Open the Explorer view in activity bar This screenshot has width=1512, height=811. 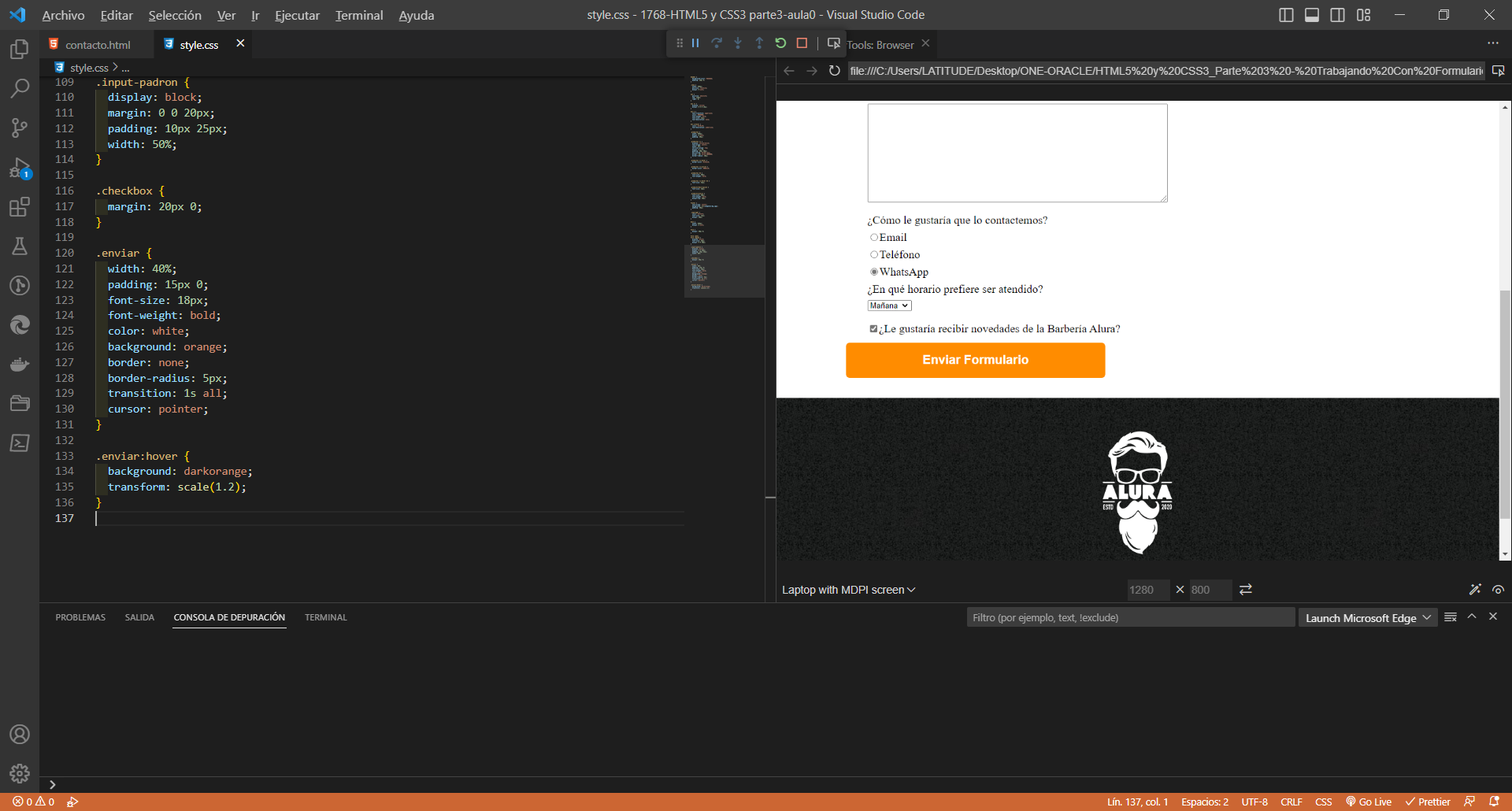click(20, 49)
